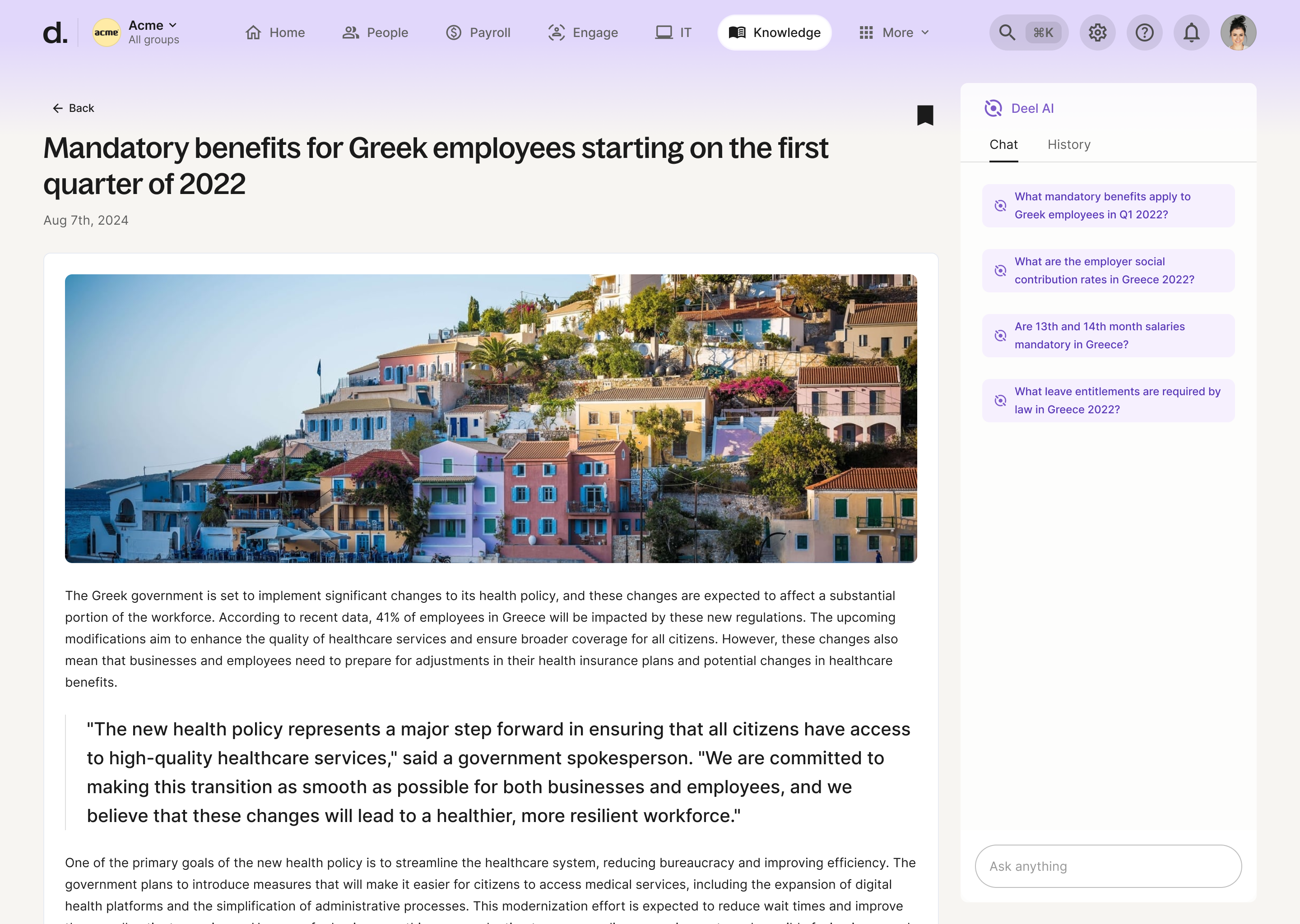
Task: Open the user profile avatar
Action: coord(1238,33)
